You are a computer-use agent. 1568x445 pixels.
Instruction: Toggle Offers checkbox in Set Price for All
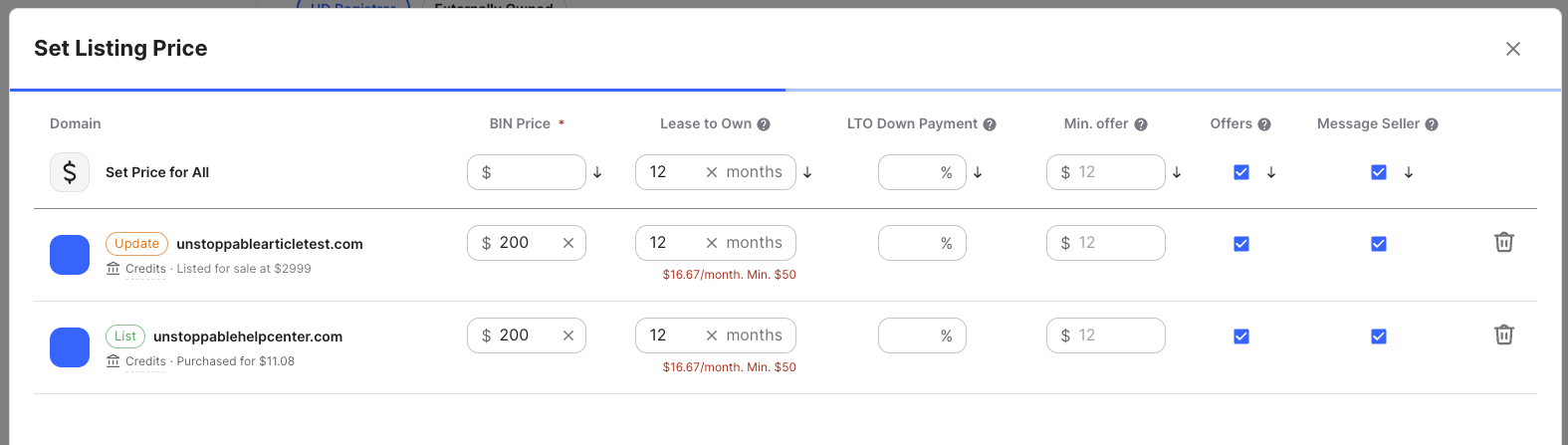[x=1241, y=172]
